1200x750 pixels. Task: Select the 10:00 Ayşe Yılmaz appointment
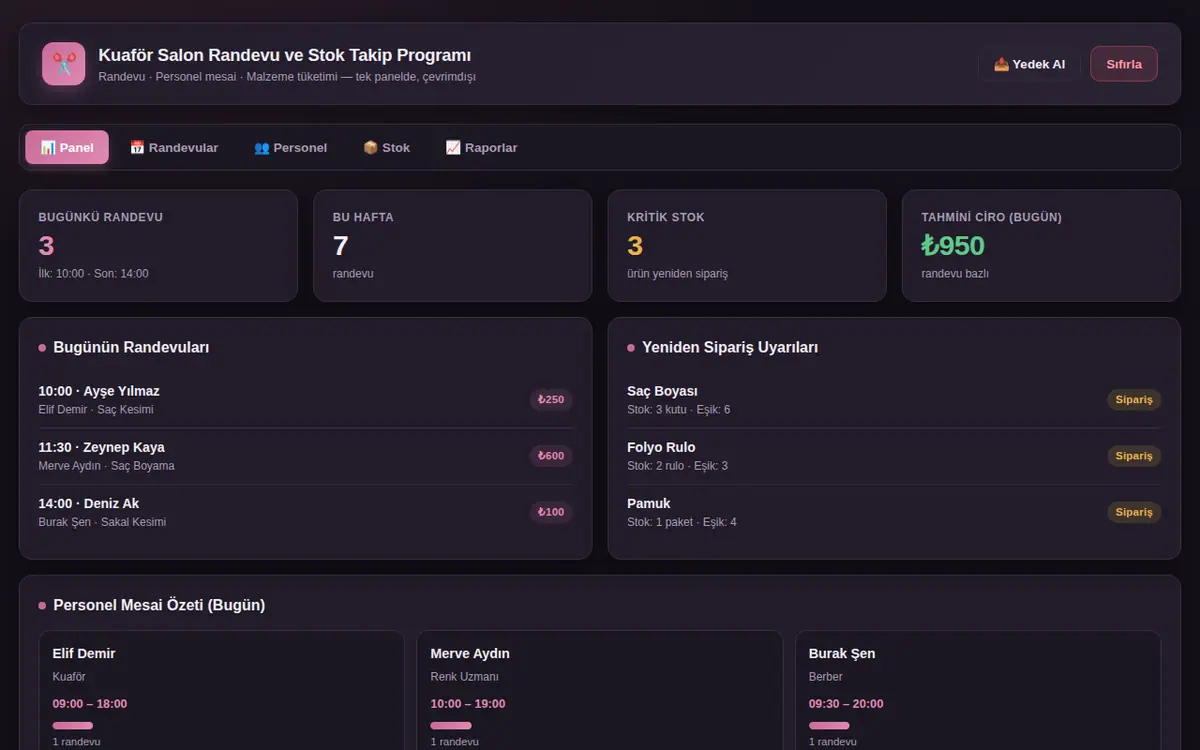tap(306, 400)
